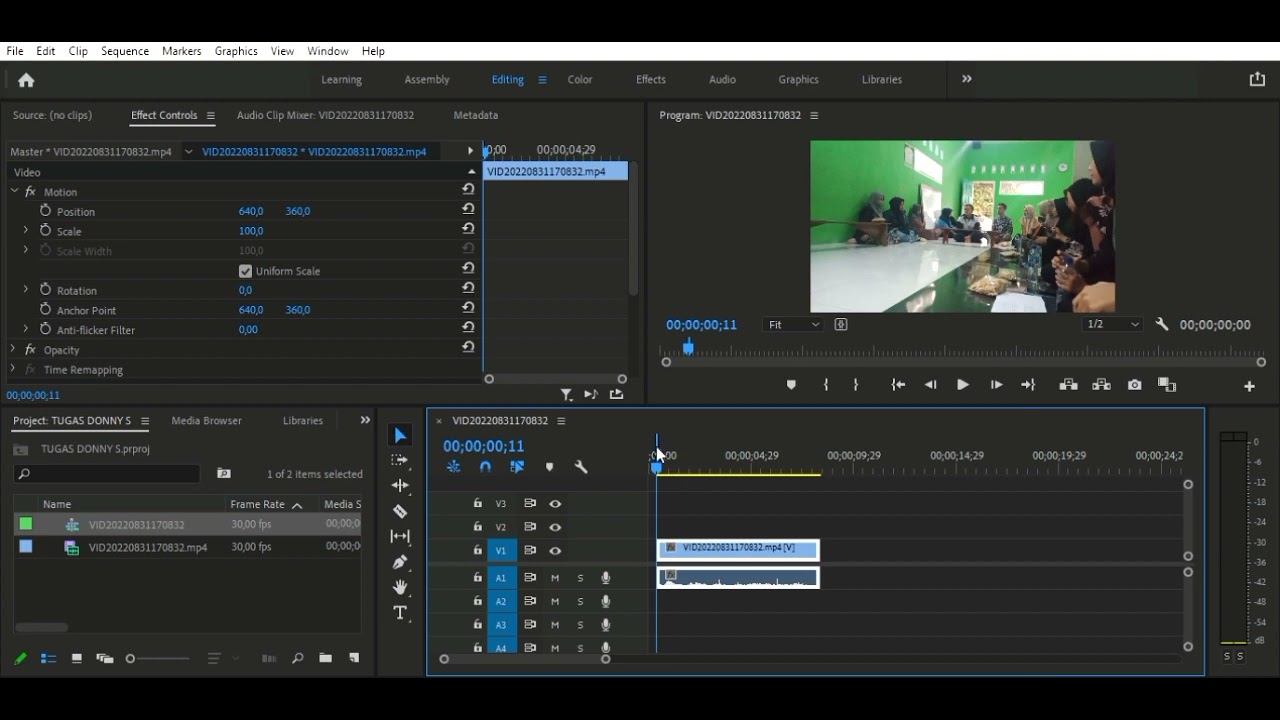The image size is (1280, 720).
Task: Reset the Position parameter
Action: (468, 211)
